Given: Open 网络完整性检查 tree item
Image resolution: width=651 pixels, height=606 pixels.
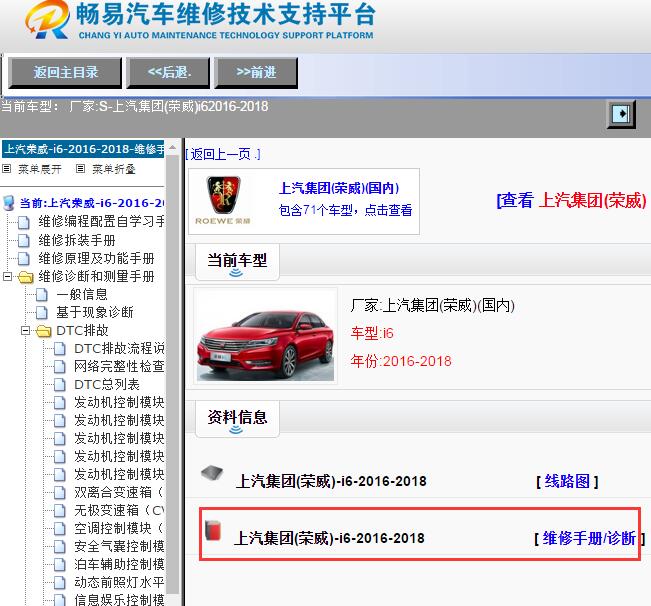Looking at the screenshot, I should [119, 367].
